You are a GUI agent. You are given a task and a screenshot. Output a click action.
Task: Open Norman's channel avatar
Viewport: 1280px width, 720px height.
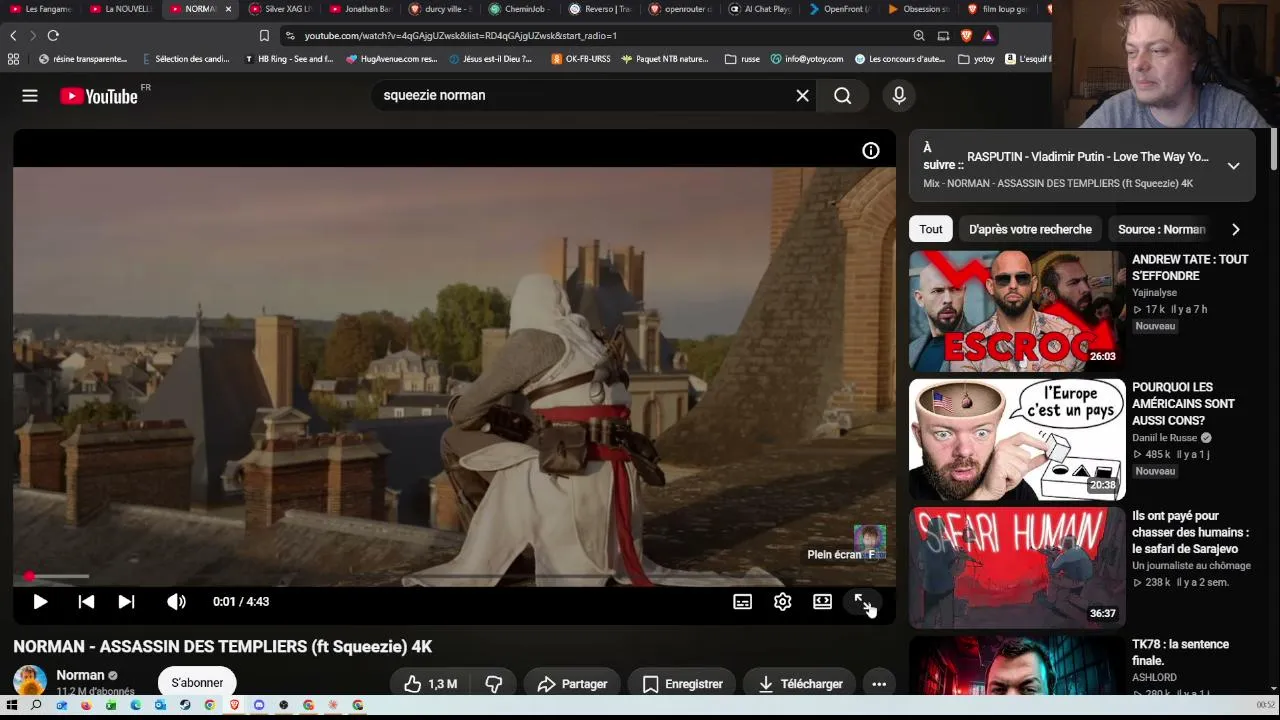tap(30, 681)
